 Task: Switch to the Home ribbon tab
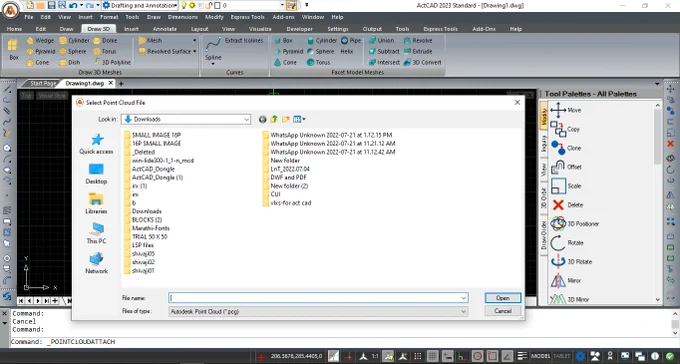(14, 29)
